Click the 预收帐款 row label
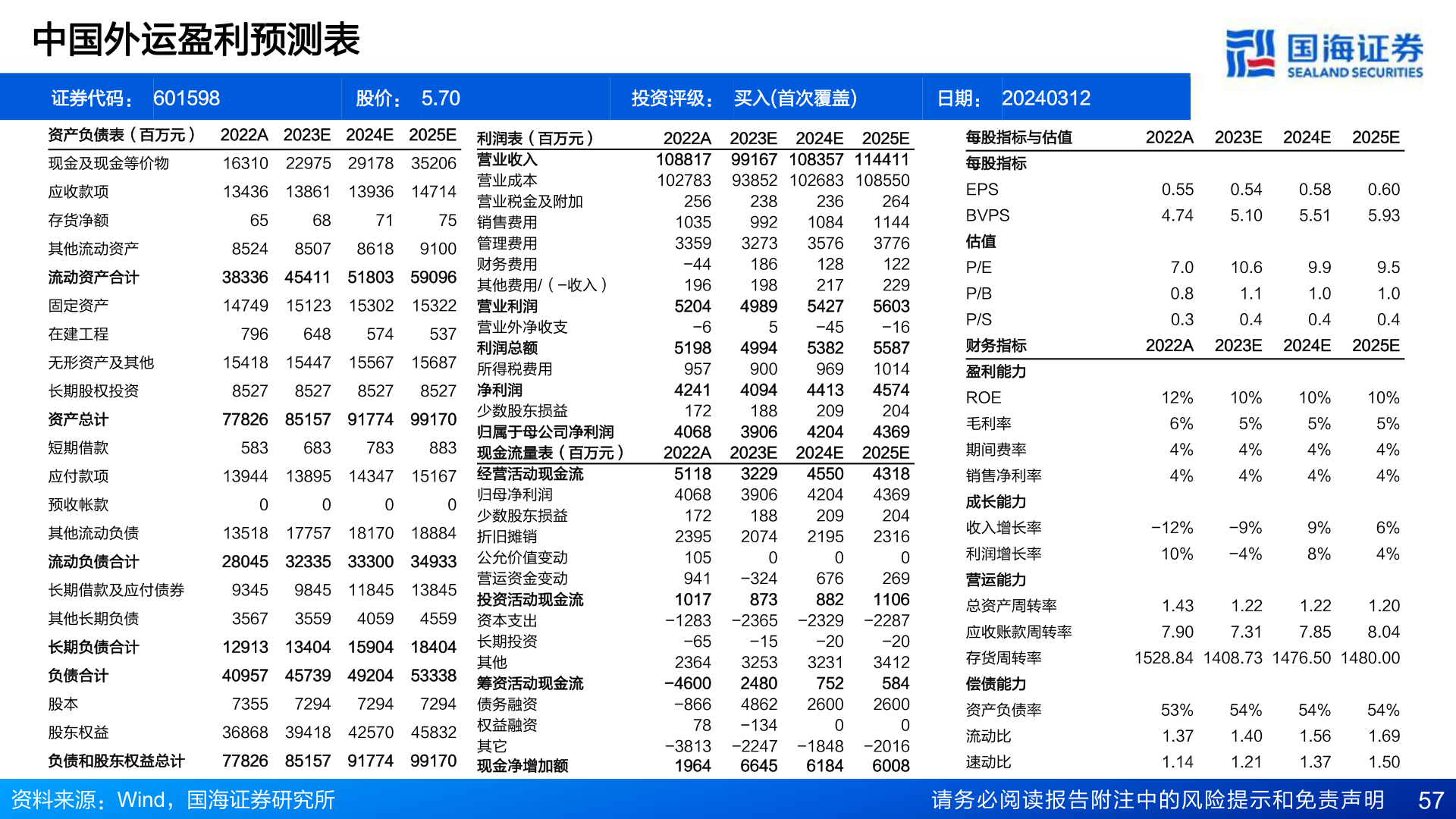 click(78, 505)
